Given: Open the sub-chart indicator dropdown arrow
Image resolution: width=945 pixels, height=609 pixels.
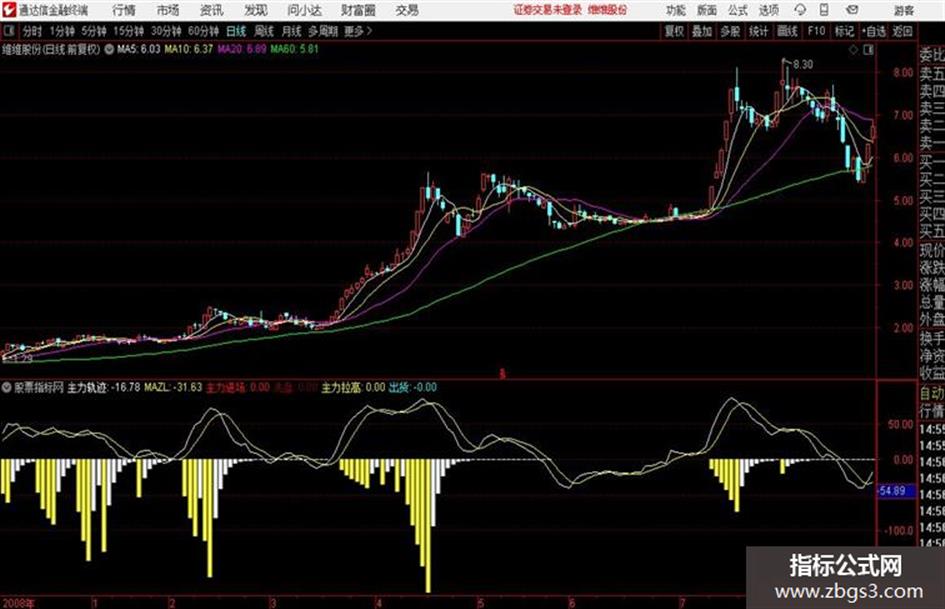Looking at the screenshot, I should (x=7, y=388).
